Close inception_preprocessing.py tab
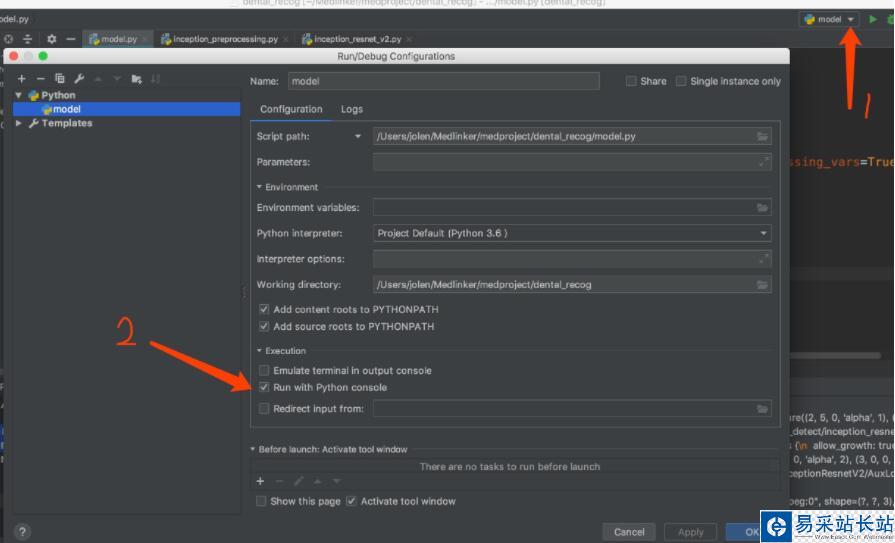 point(285,39)
